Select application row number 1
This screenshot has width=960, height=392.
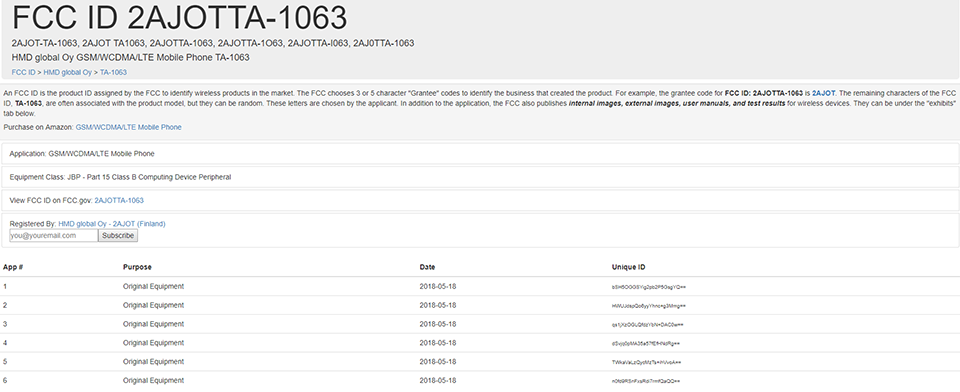point(480,287)
